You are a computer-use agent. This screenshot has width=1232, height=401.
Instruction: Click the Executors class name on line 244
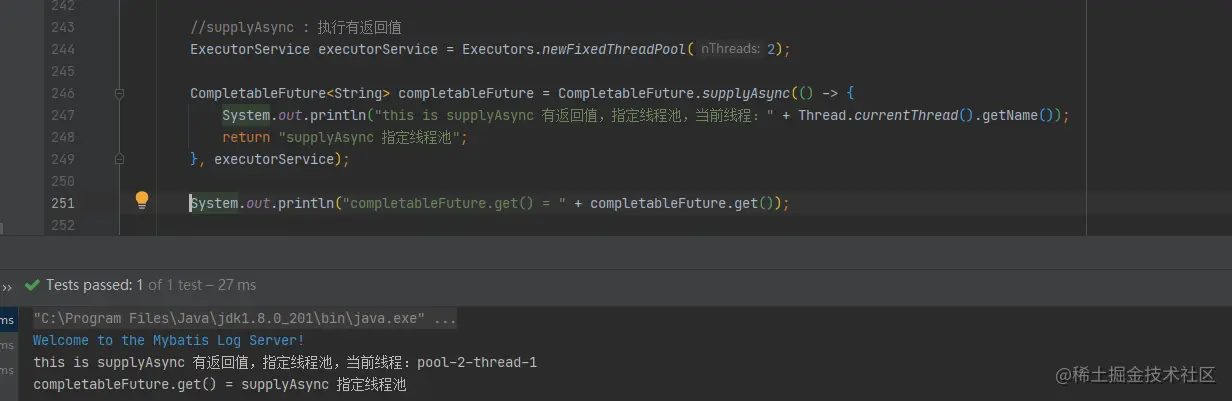click(498, 49)
